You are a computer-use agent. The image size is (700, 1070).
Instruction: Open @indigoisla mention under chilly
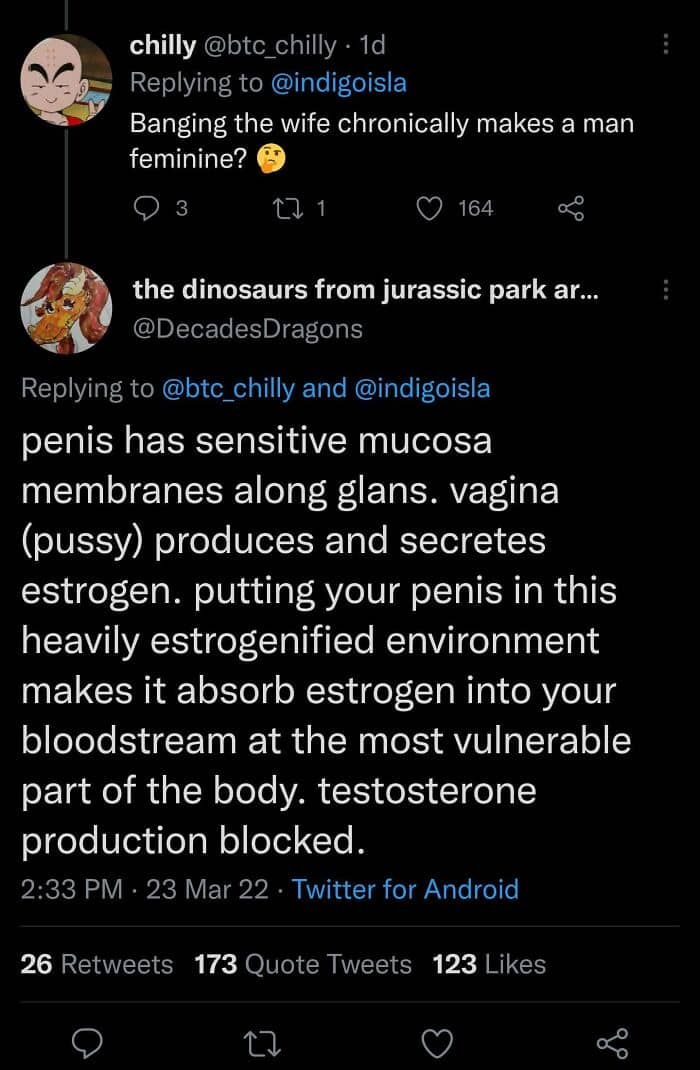340,83
